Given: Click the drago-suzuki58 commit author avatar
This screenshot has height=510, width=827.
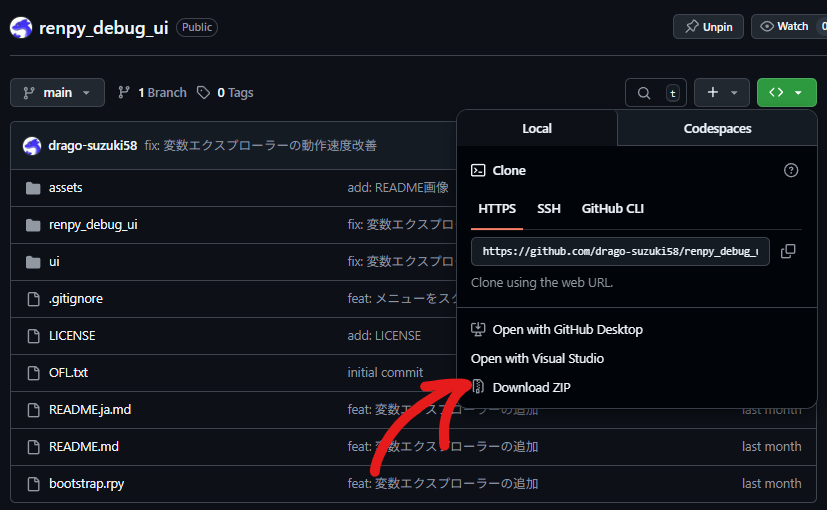Looking at the screenshot, I should tap(32, 146).
